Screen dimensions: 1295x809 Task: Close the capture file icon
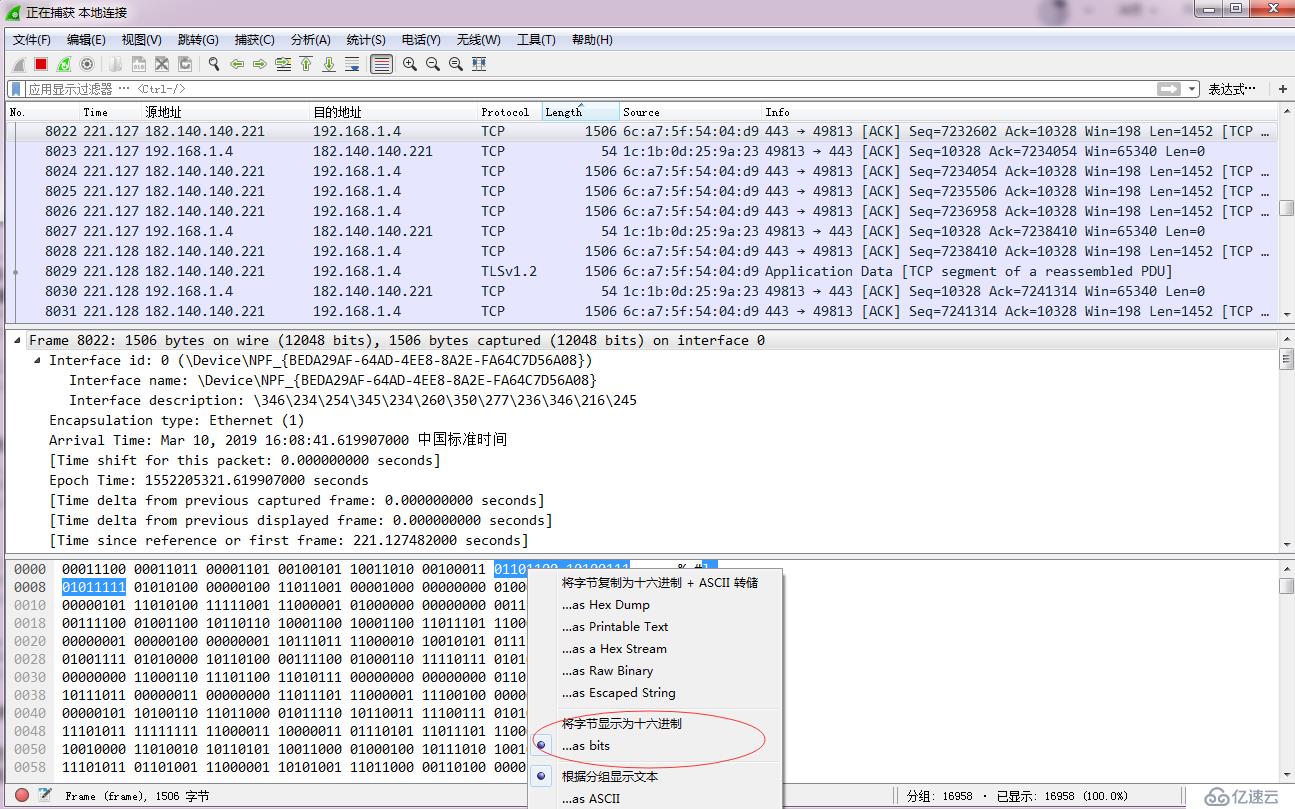pyautogui.click(x=162, y=64)
